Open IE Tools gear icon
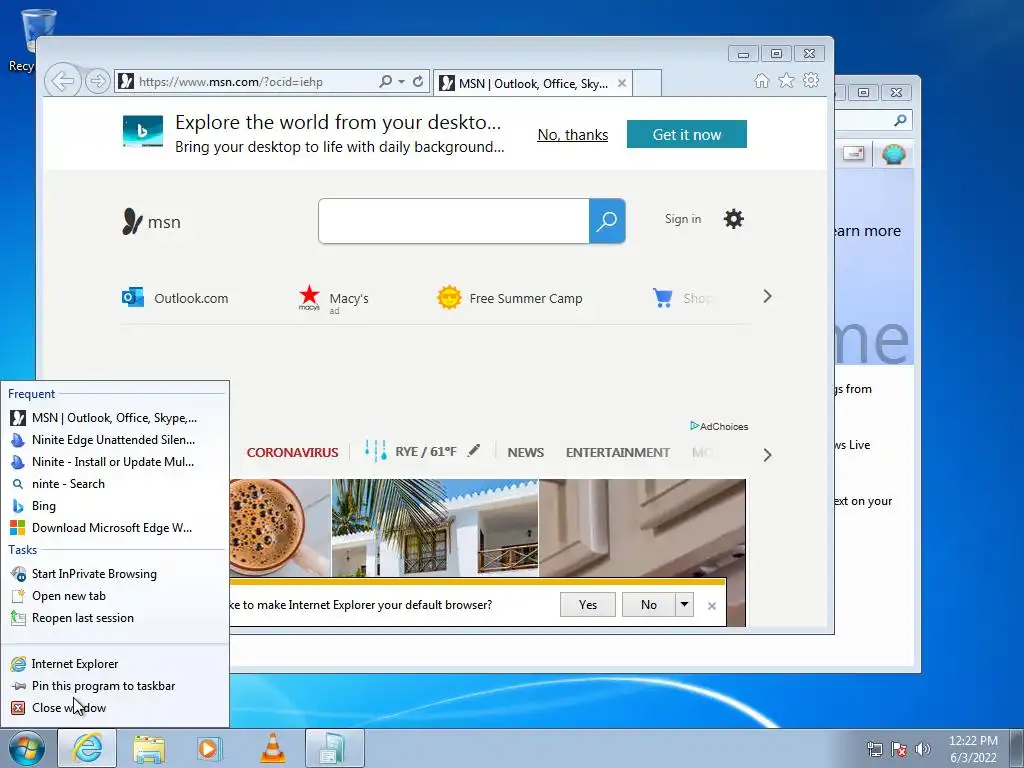This screenshot has height=768, width=1024. [x=811, y=80]
